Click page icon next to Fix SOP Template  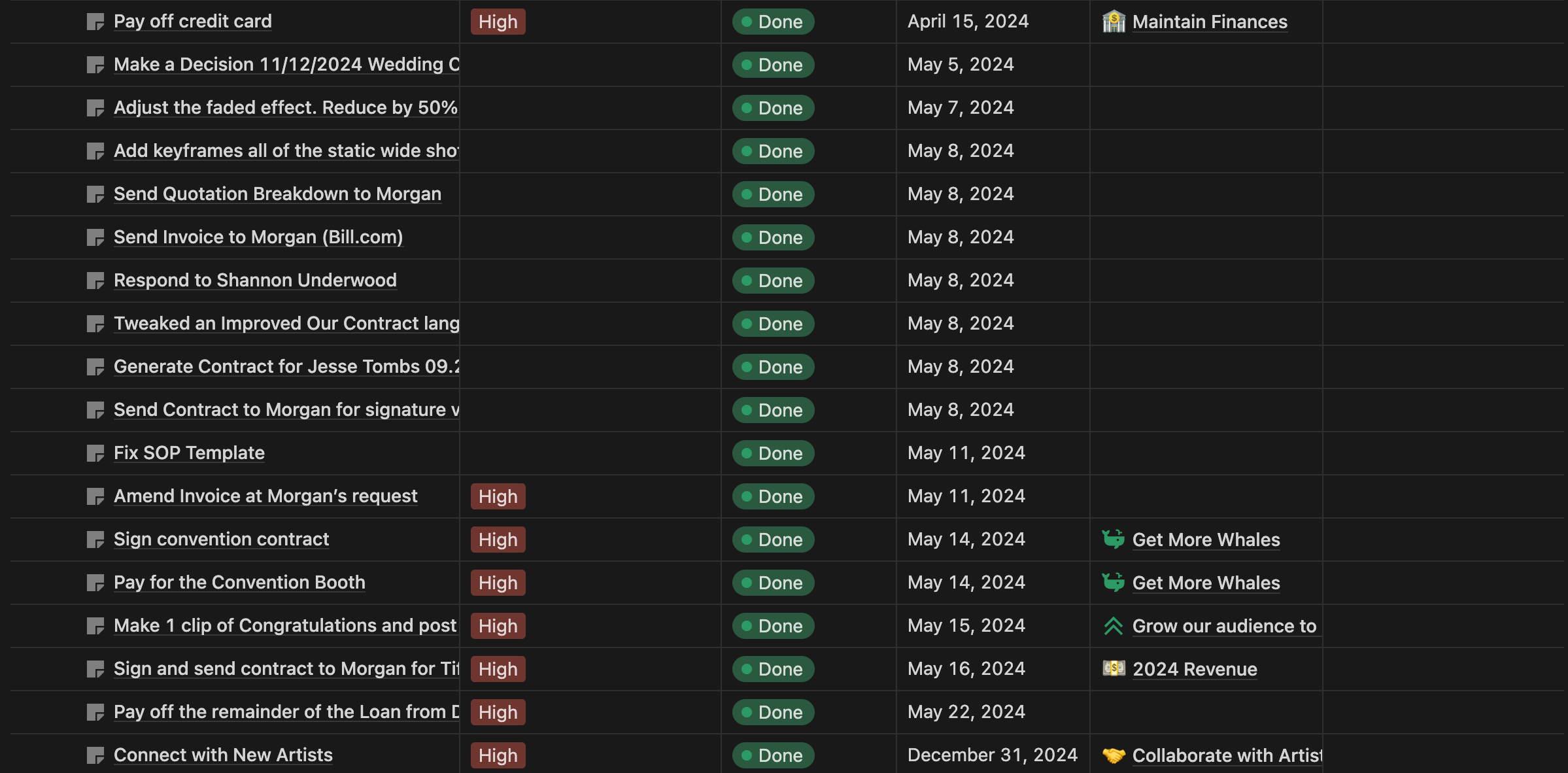95,453
